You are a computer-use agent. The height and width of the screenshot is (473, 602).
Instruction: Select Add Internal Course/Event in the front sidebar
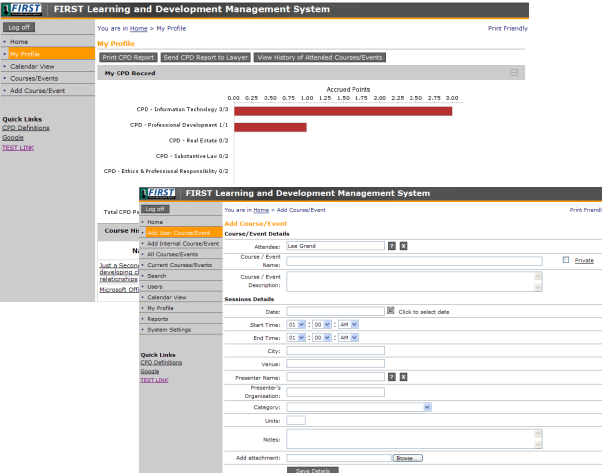pyautogui.click(x=183, y=243)
